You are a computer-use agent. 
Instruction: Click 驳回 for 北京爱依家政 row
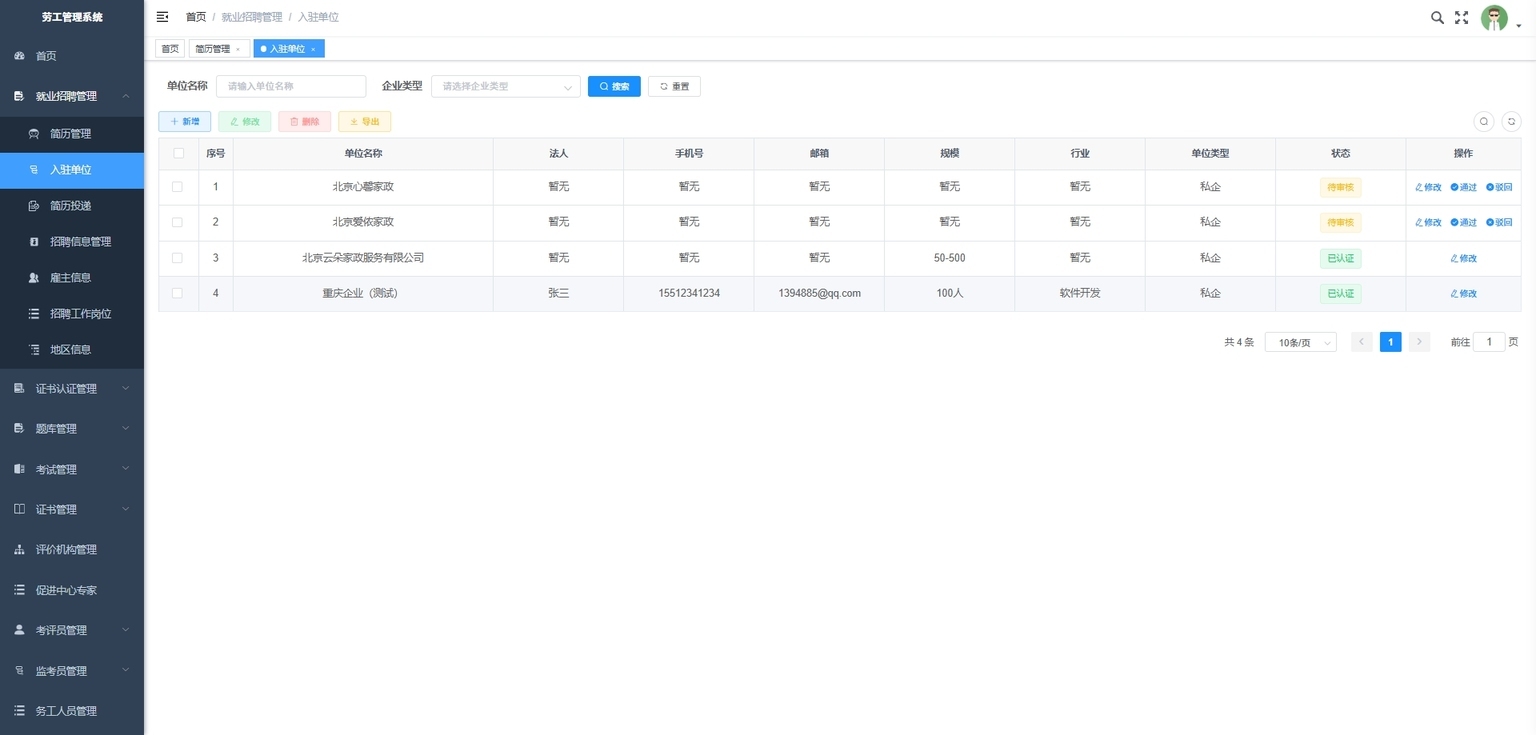(1499, 222)
